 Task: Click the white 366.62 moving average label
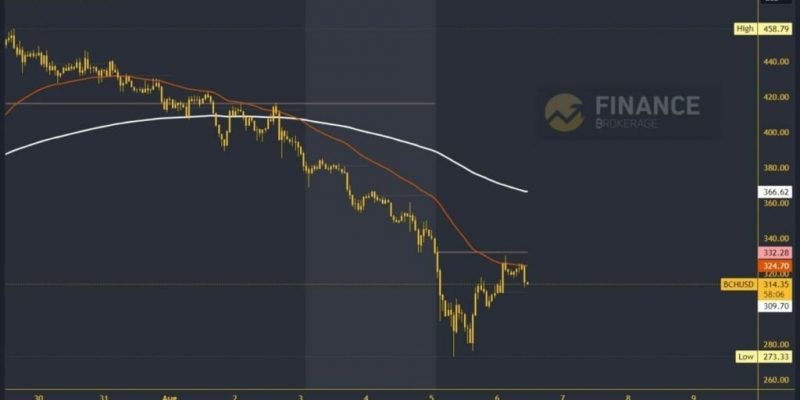coord(776,192)
